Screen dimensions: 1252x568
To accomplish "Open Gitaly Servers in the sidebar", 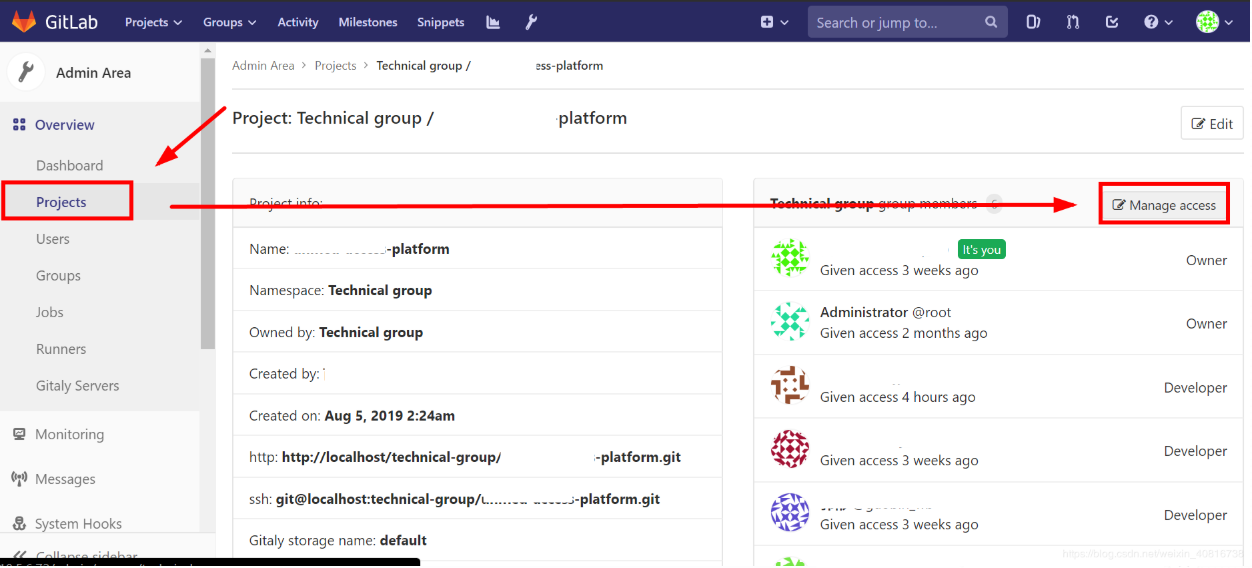I will [x=77, y=386].
